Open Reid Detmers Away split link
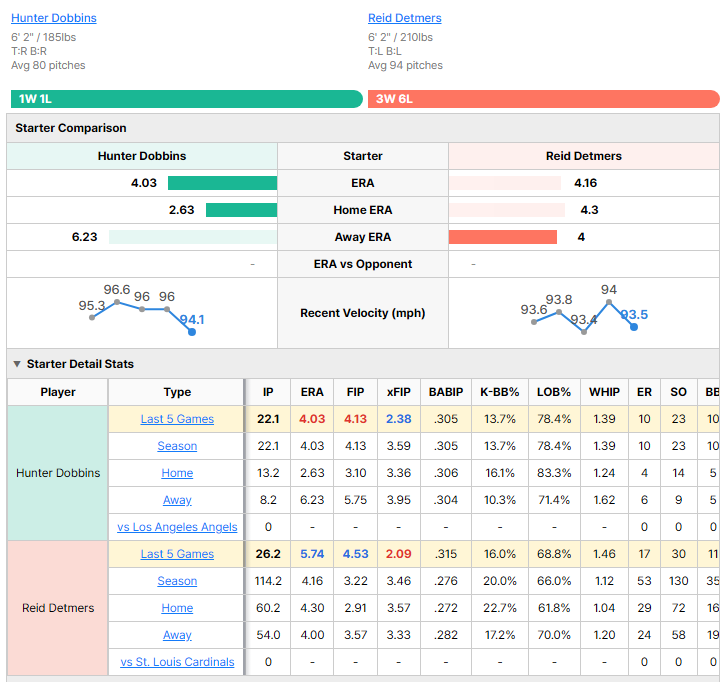This screenshot has height=682, width=726. (x=177, y=635)
